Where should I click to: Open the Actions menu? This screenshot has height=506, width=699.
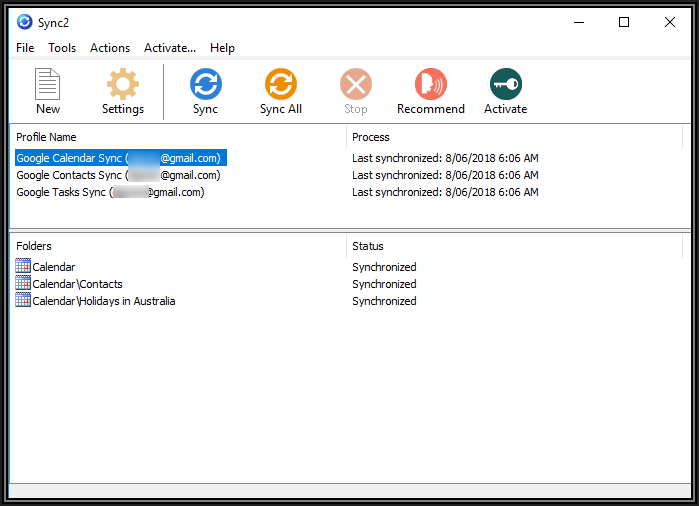pyautogui.click(x=110, y=48)
